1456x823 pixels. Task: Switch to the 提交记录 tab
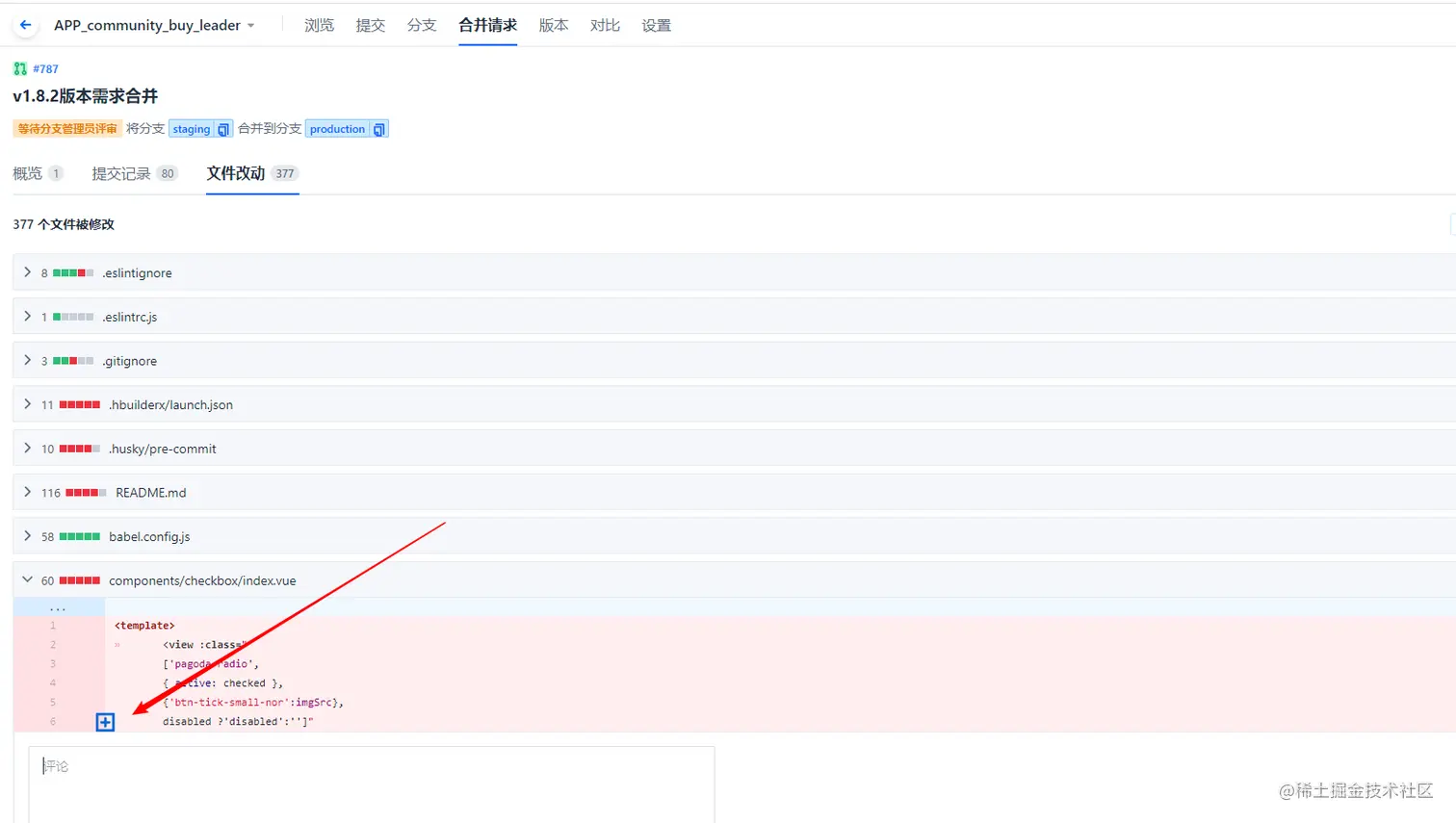[x=135, y=173]
